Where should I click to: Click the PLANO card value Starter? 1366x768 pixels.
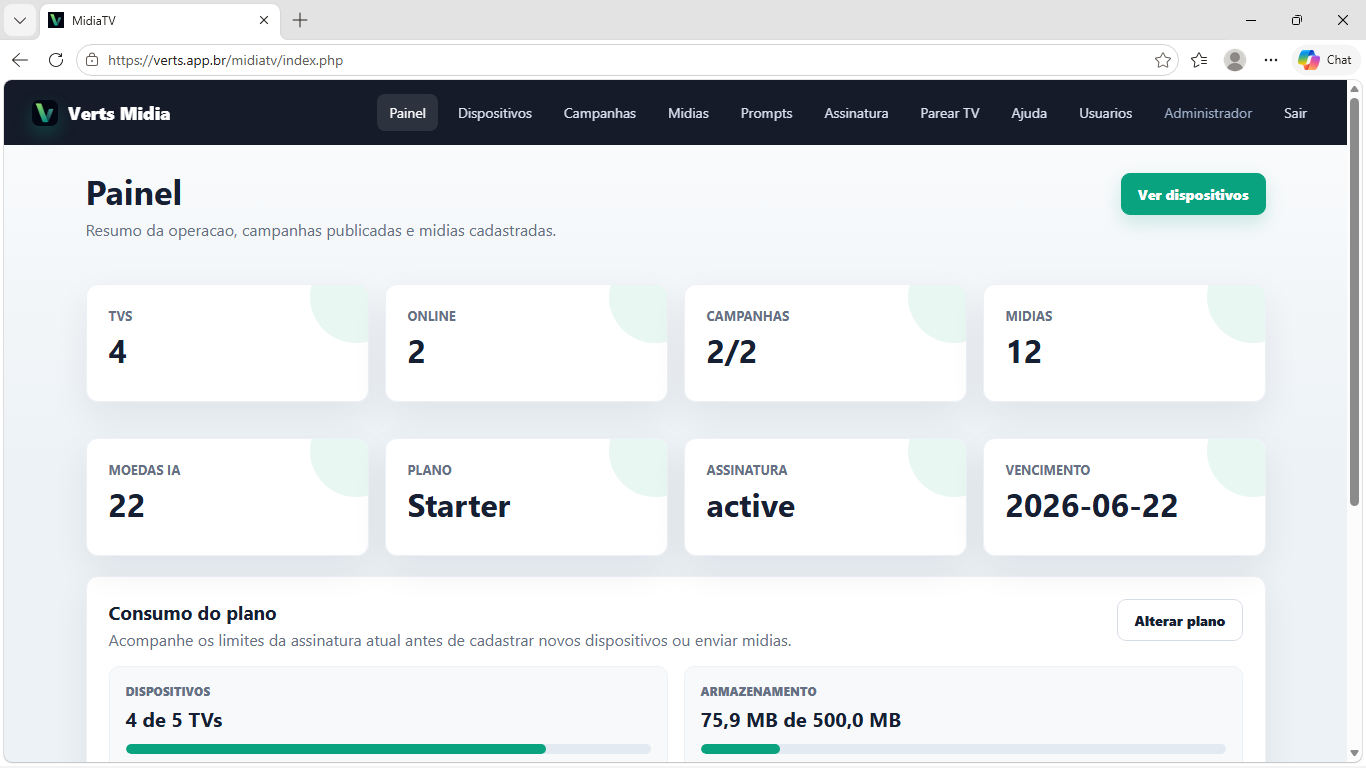459,506
